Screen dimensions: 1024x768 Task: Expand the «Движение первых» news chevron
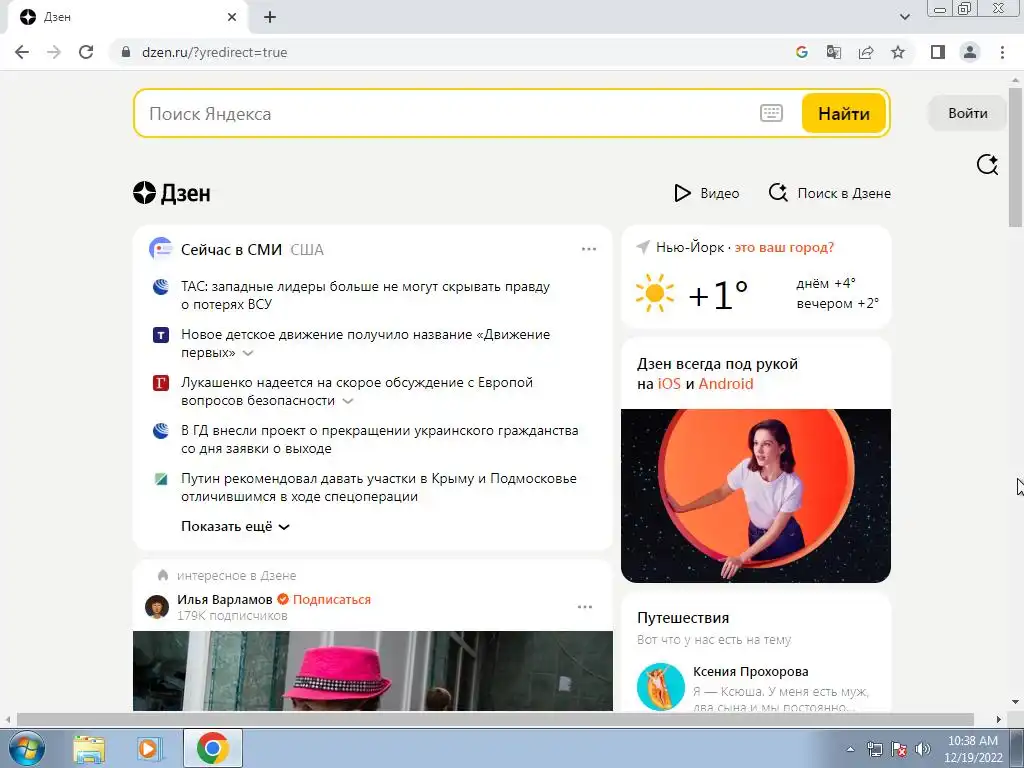pos(248,353)
